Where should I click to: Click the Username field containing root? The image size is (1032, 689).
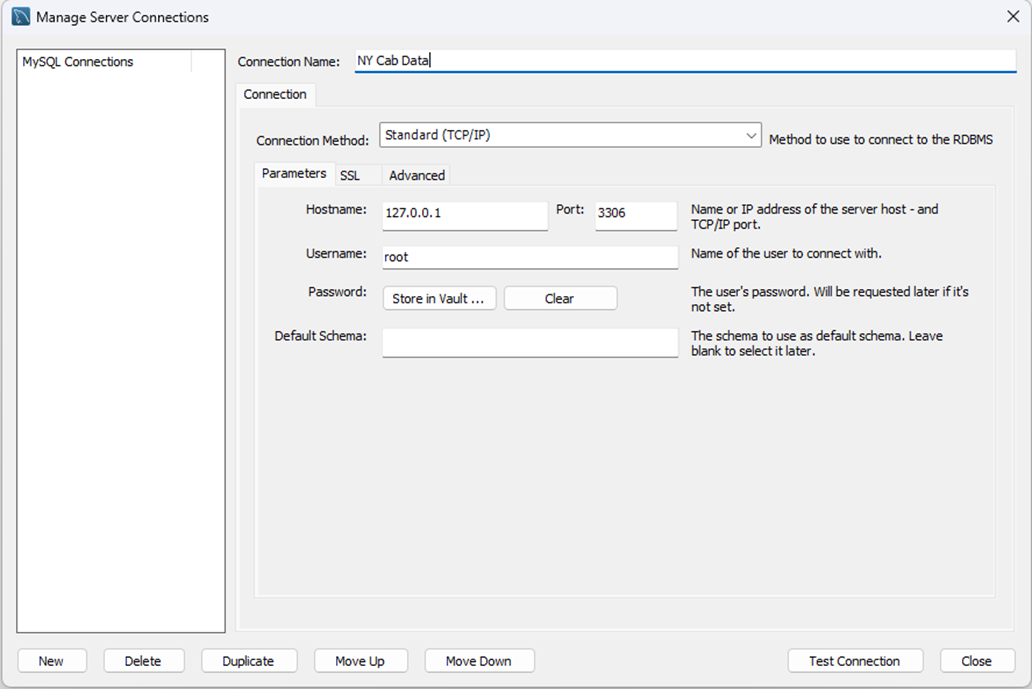point(529,257)
